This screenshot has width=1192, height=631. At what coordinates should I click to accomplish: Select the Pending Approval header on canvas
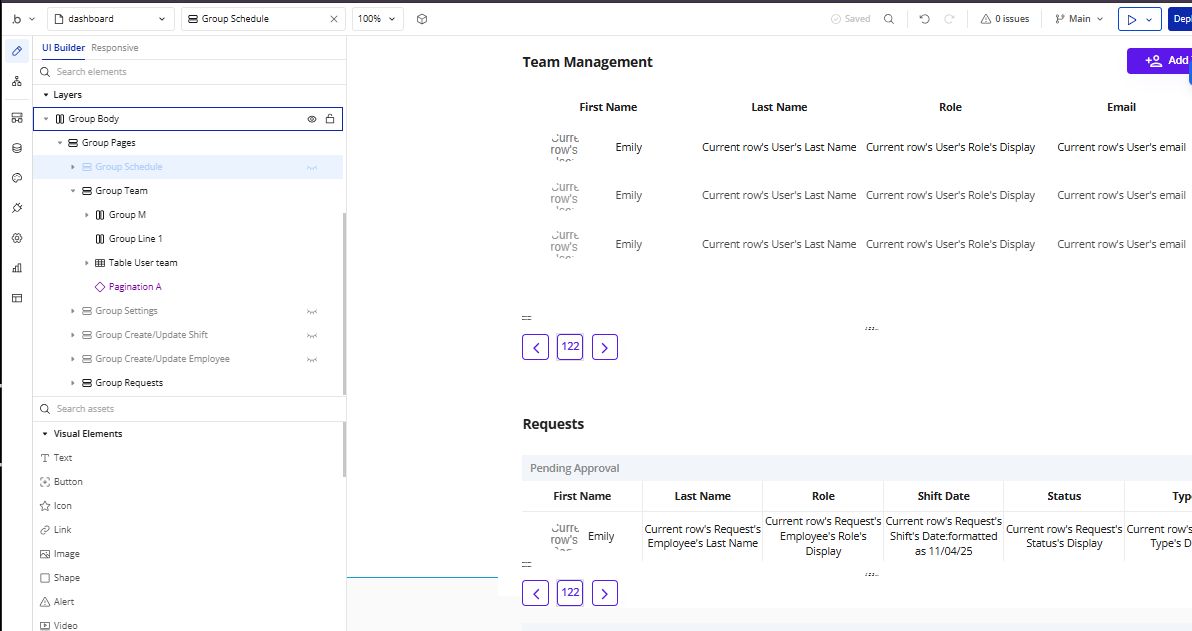coord(575,468)
